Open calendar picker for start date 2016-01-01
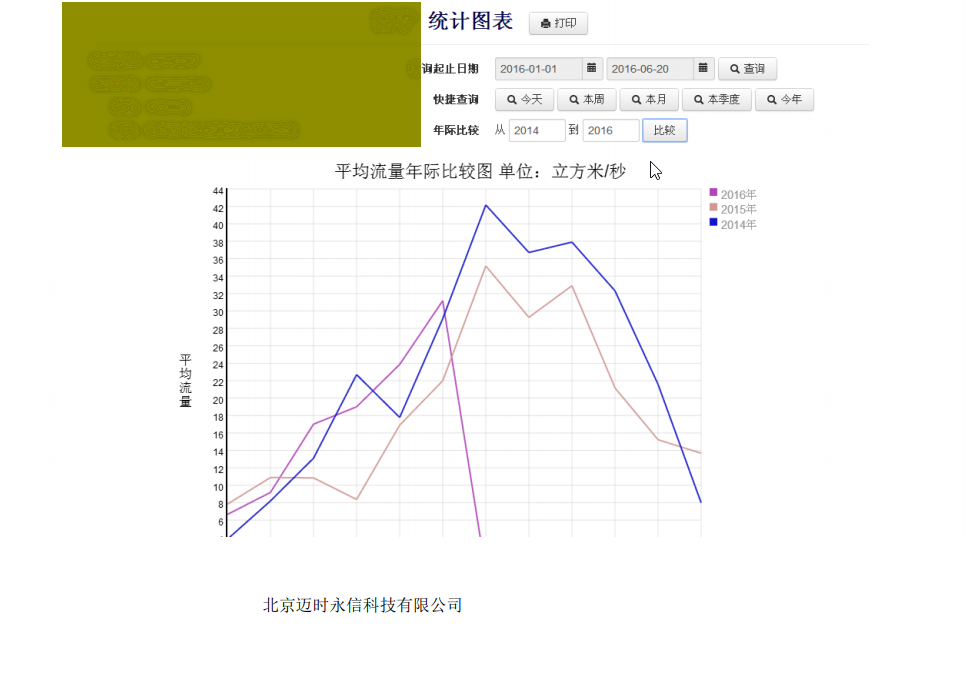The width and height of the screenshot is (965, 679). coord(591,69)
